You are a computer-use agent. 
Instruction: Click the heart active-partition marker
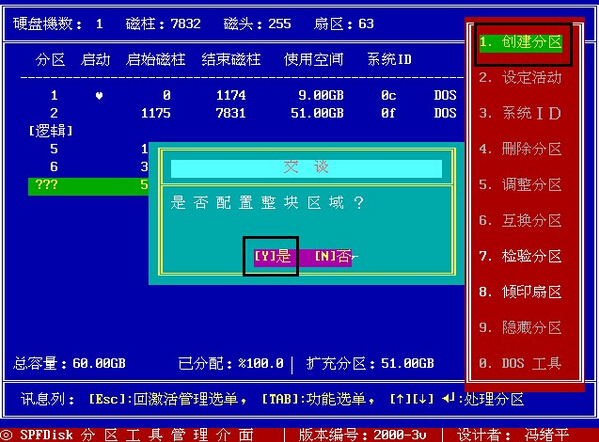(x=99, y=96)
